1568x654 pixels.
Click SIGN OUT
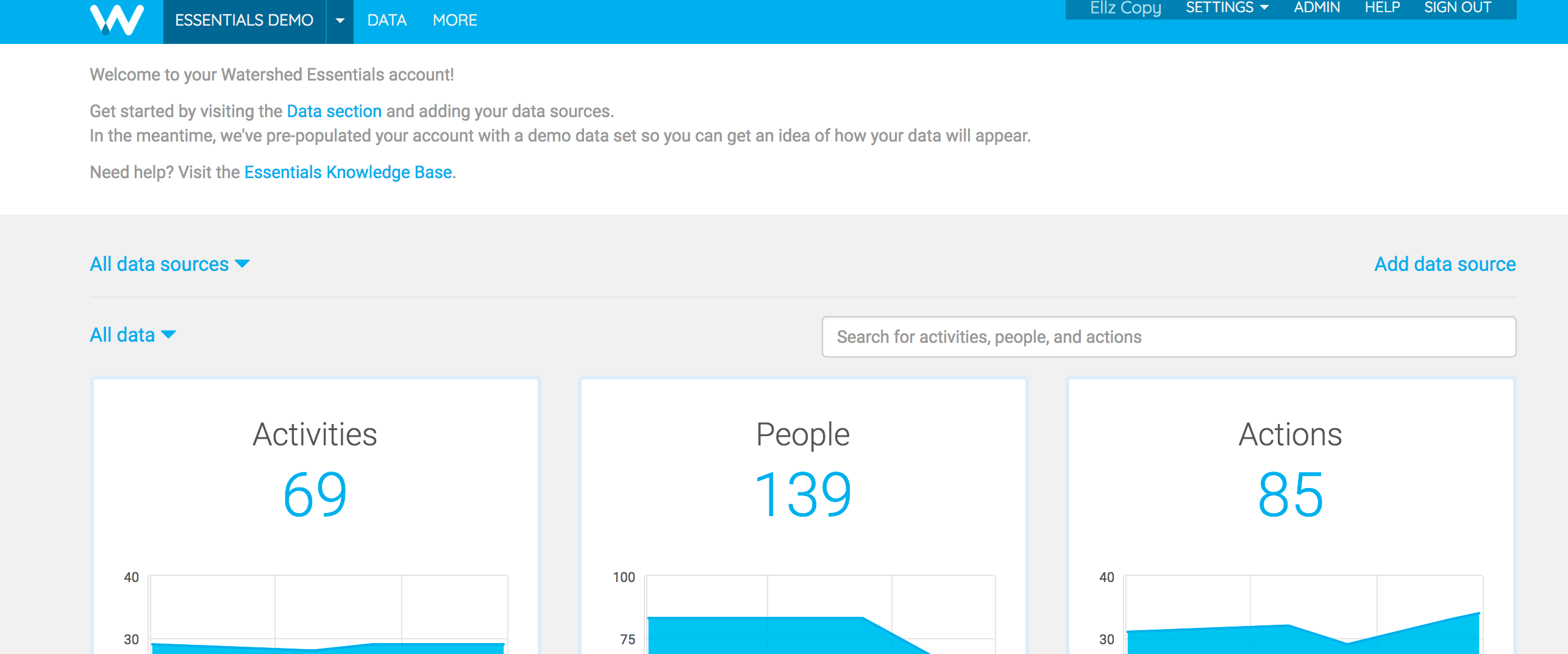coord(1458,8)
